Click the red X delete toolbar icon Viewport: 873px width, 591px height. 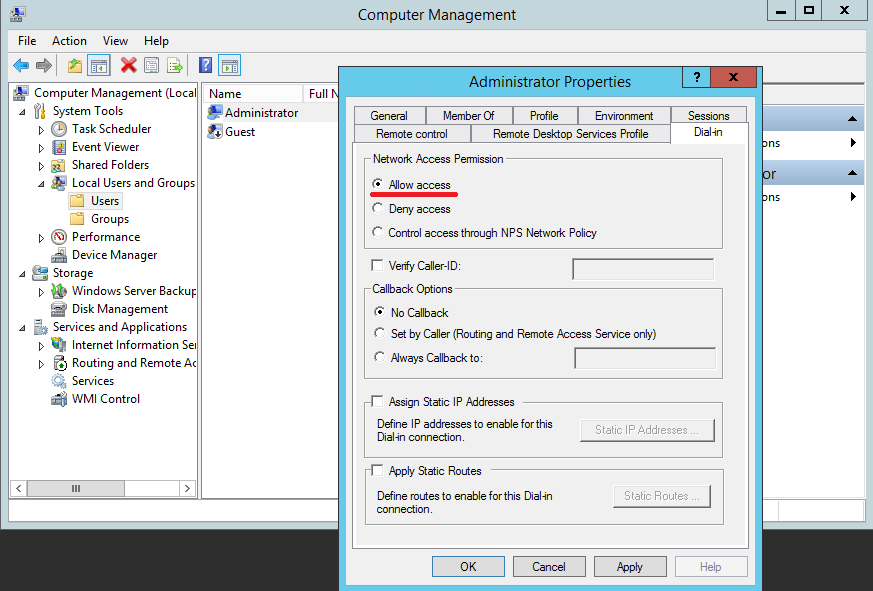coord(128,66)
